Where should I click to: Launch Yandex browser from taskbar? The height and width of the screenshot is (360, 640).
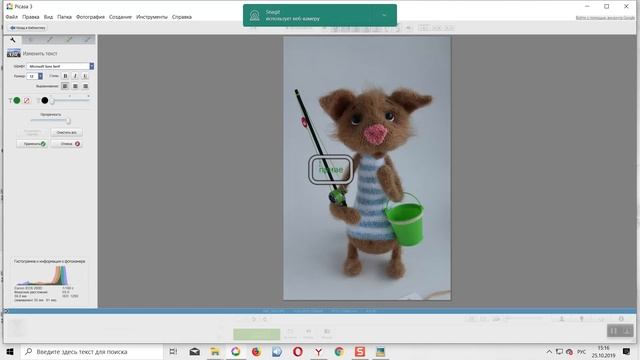tap(318, 351)
